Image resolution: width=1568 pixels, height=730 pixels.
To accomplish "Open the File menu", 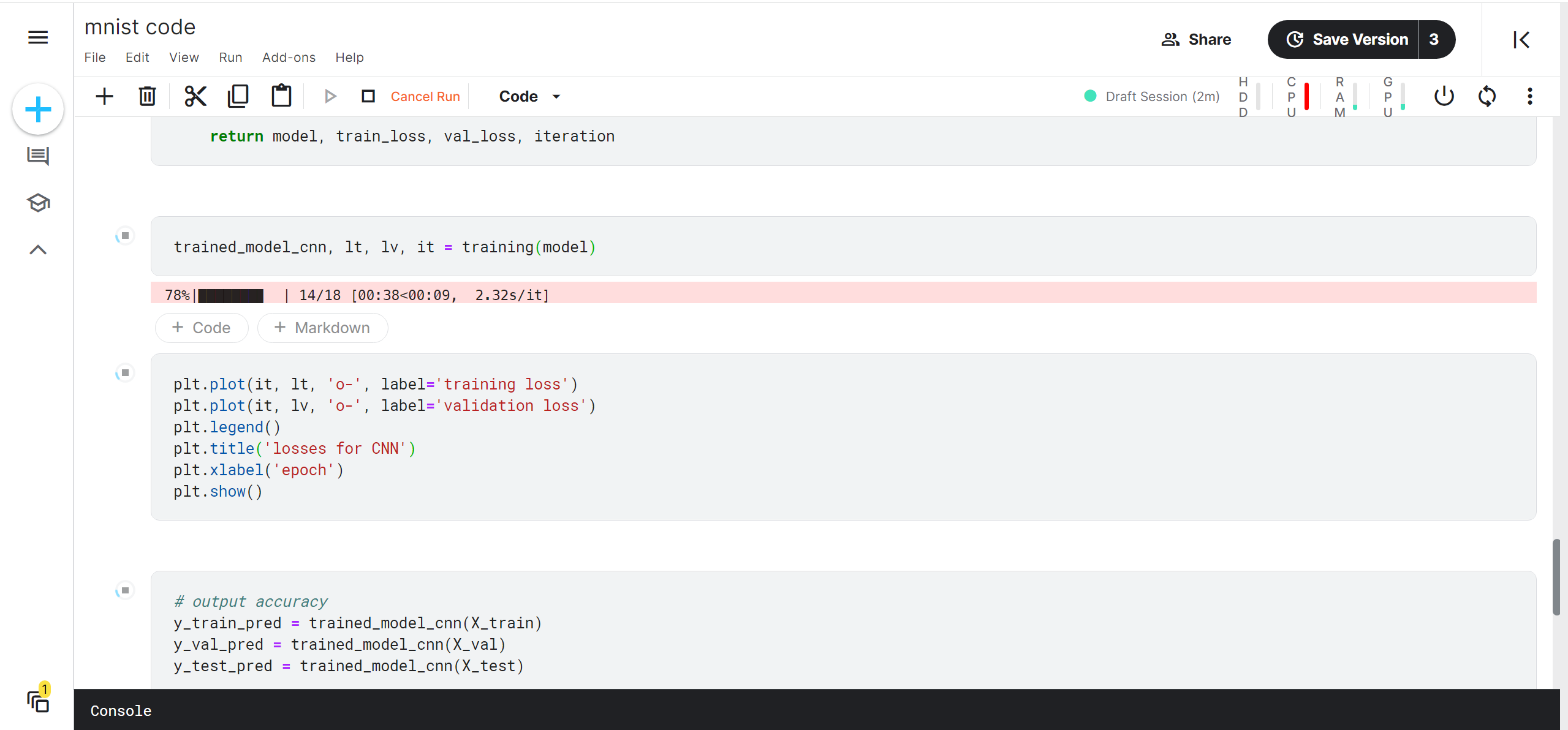I will coord(94,57).
